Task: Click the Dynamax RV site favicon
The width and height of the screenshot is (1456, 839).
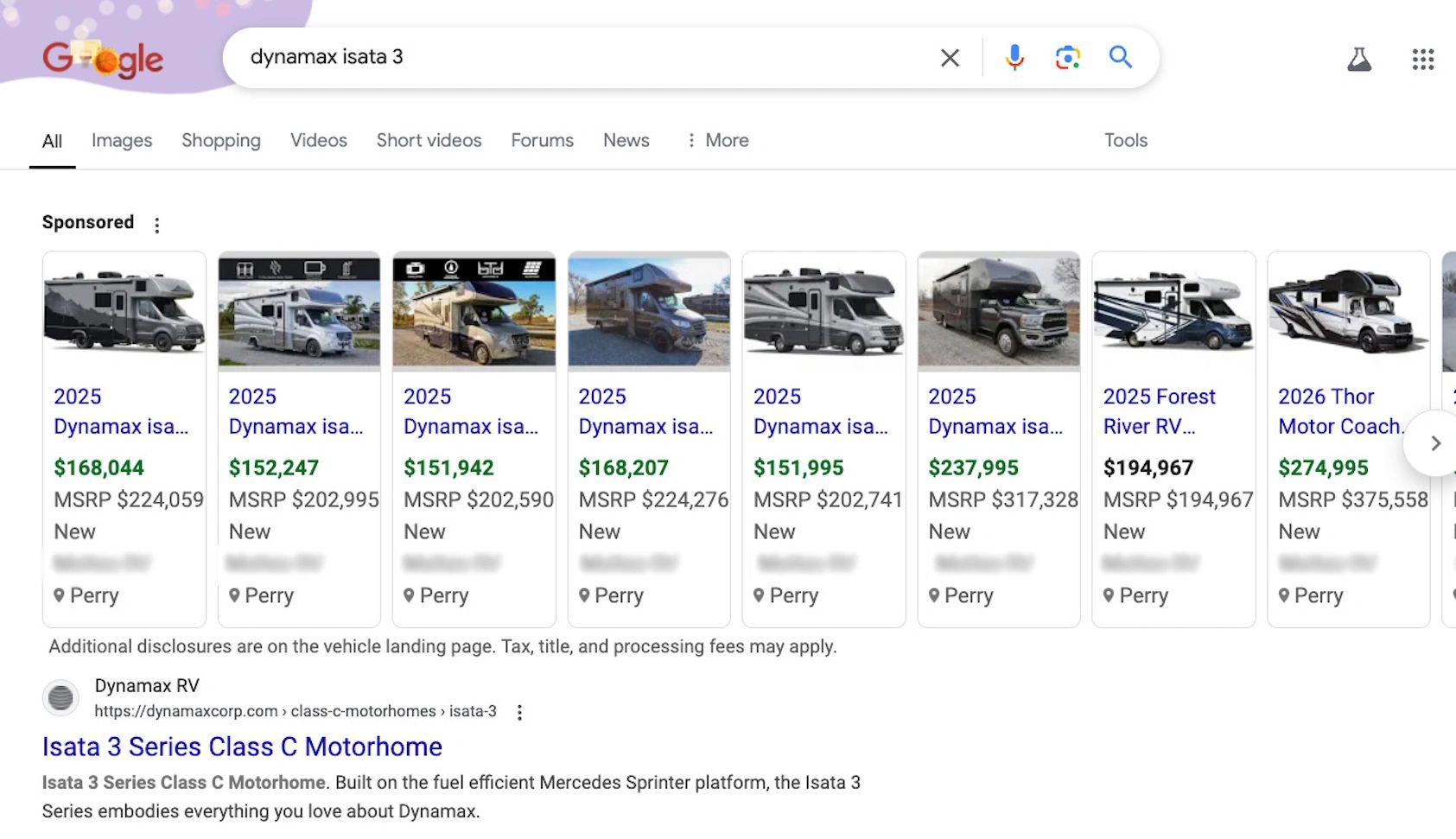Action: pyautogui.click(x=60, y=697)
